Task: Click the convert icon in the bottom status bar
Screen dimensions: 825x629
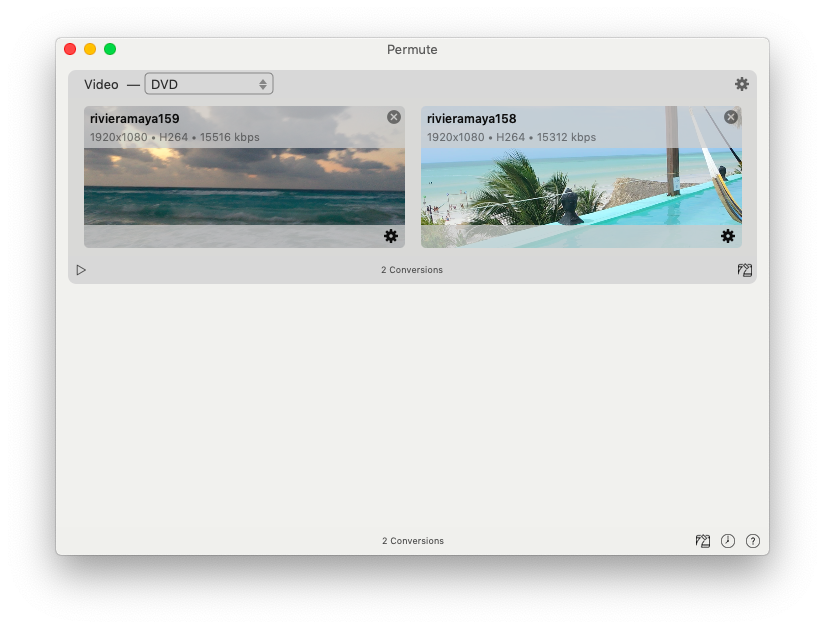Action: click(x=702, y=540)
